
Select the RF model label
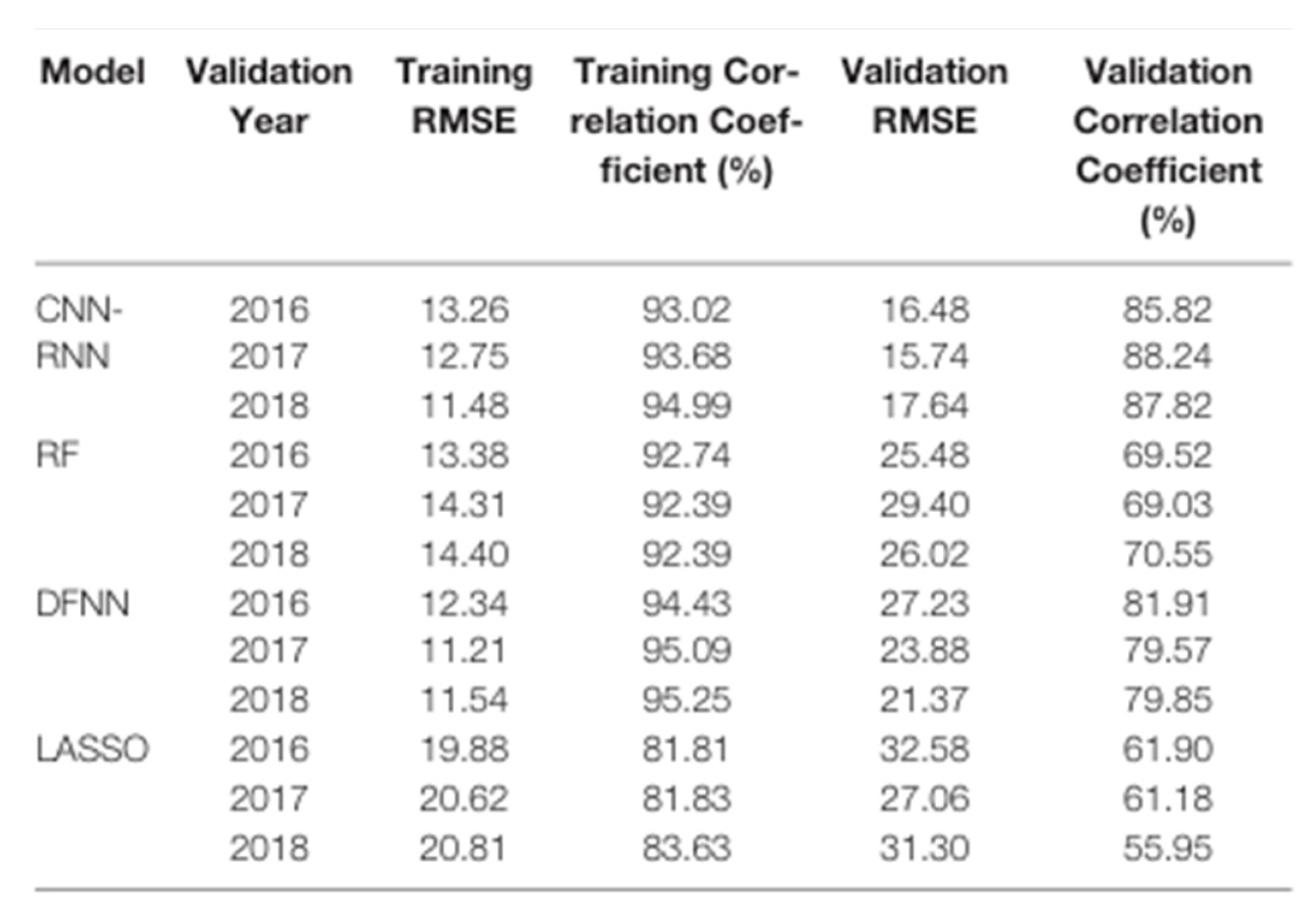(57, 455)
